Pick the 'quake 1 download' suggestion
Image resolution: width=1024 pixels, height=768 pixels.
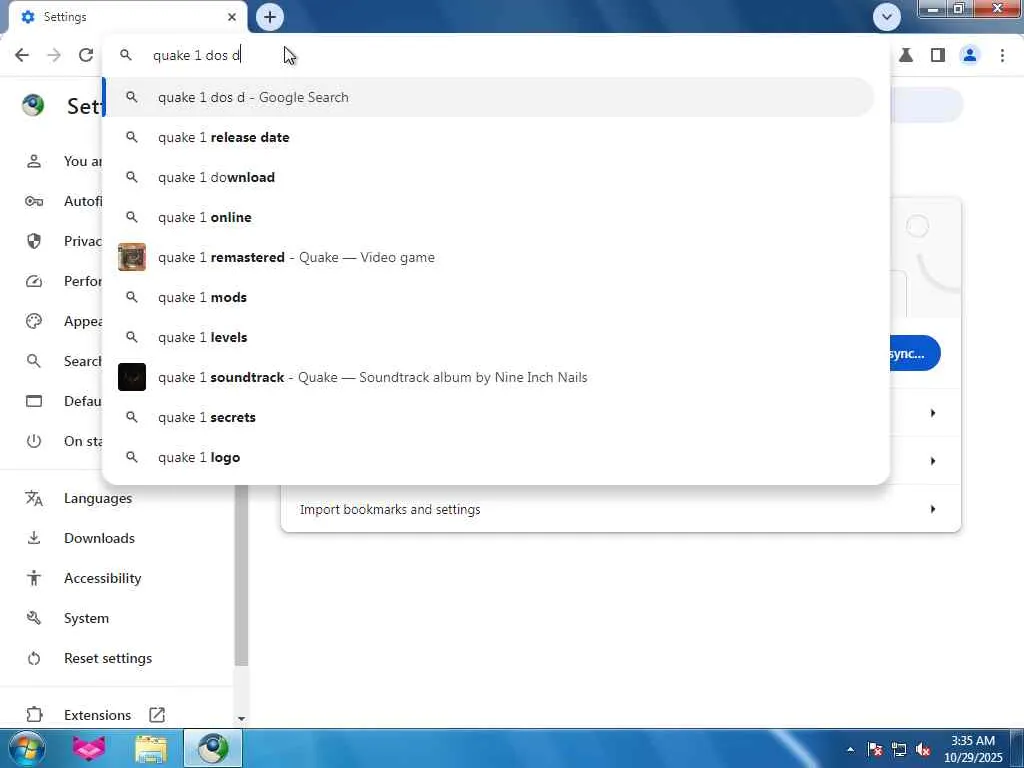tap(490, 177)
